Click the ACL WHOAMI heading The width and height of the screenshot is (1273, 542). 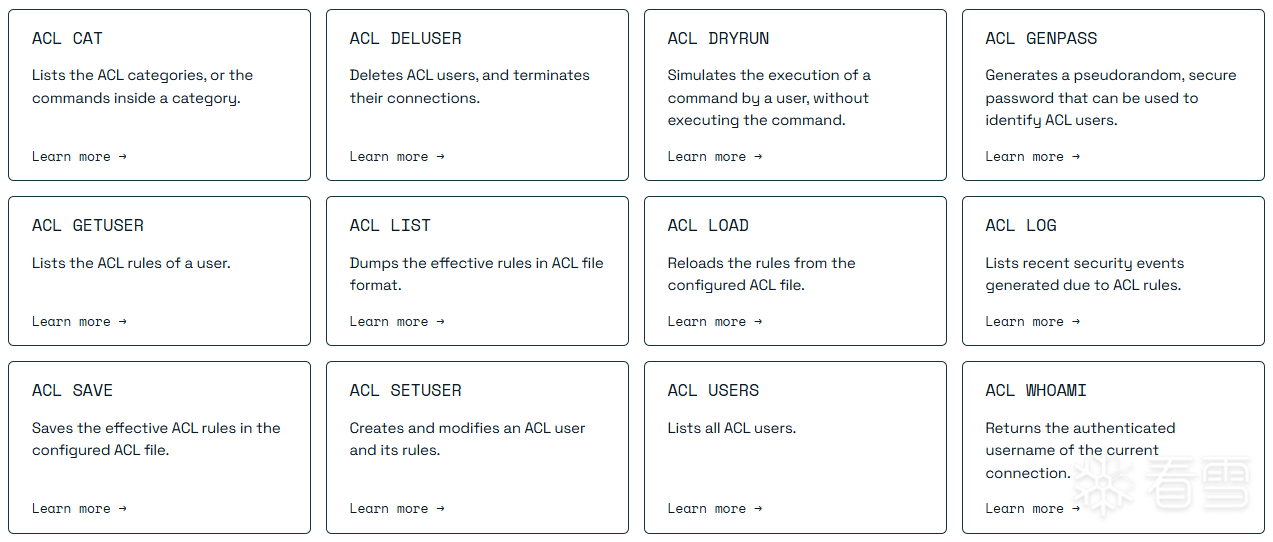click(1036, 390)
